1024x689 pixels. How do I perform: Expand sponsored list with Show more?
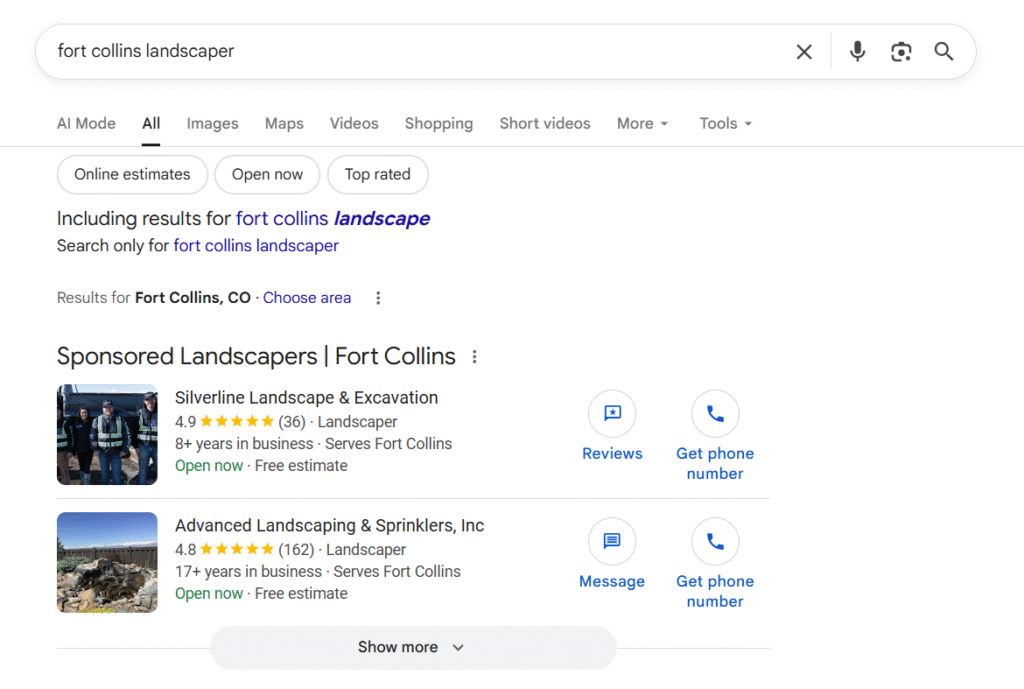(412, 647)
